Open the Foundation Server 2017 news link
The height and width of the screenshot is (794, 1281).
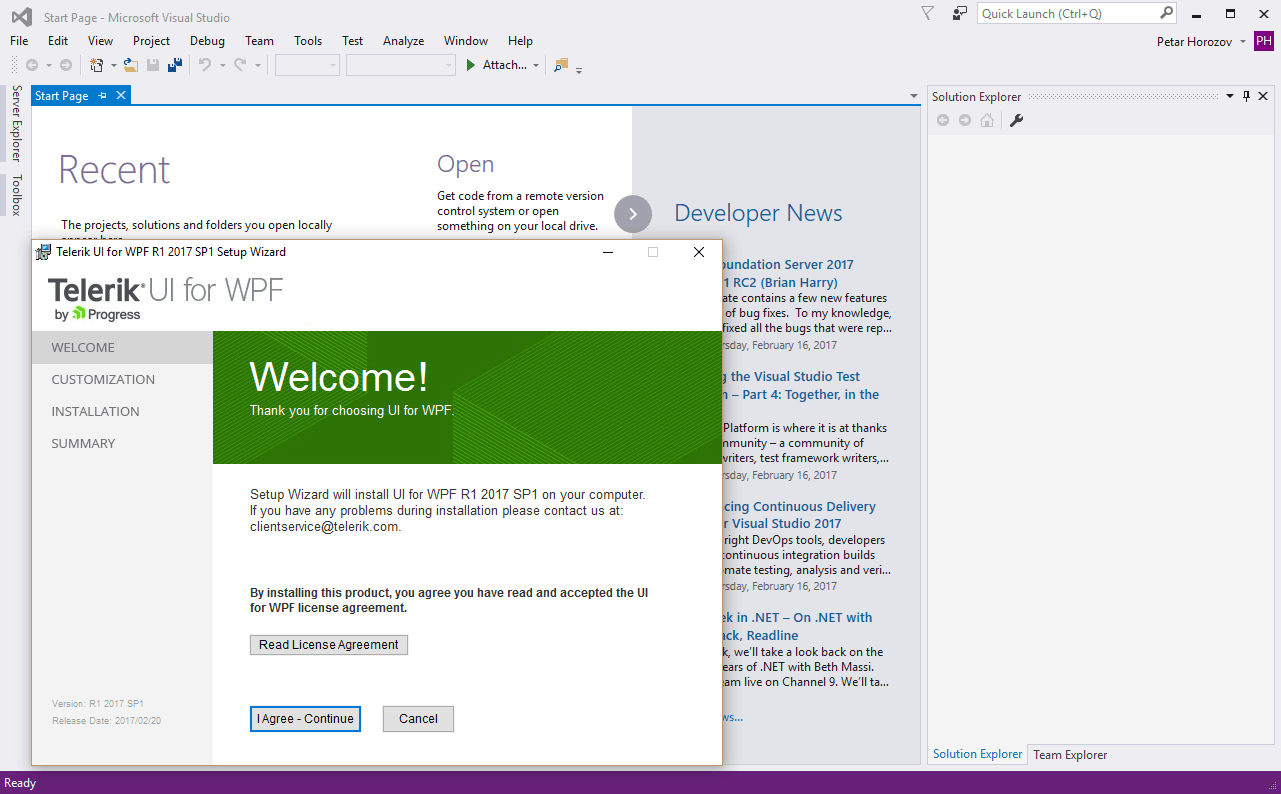coord(788,273)
